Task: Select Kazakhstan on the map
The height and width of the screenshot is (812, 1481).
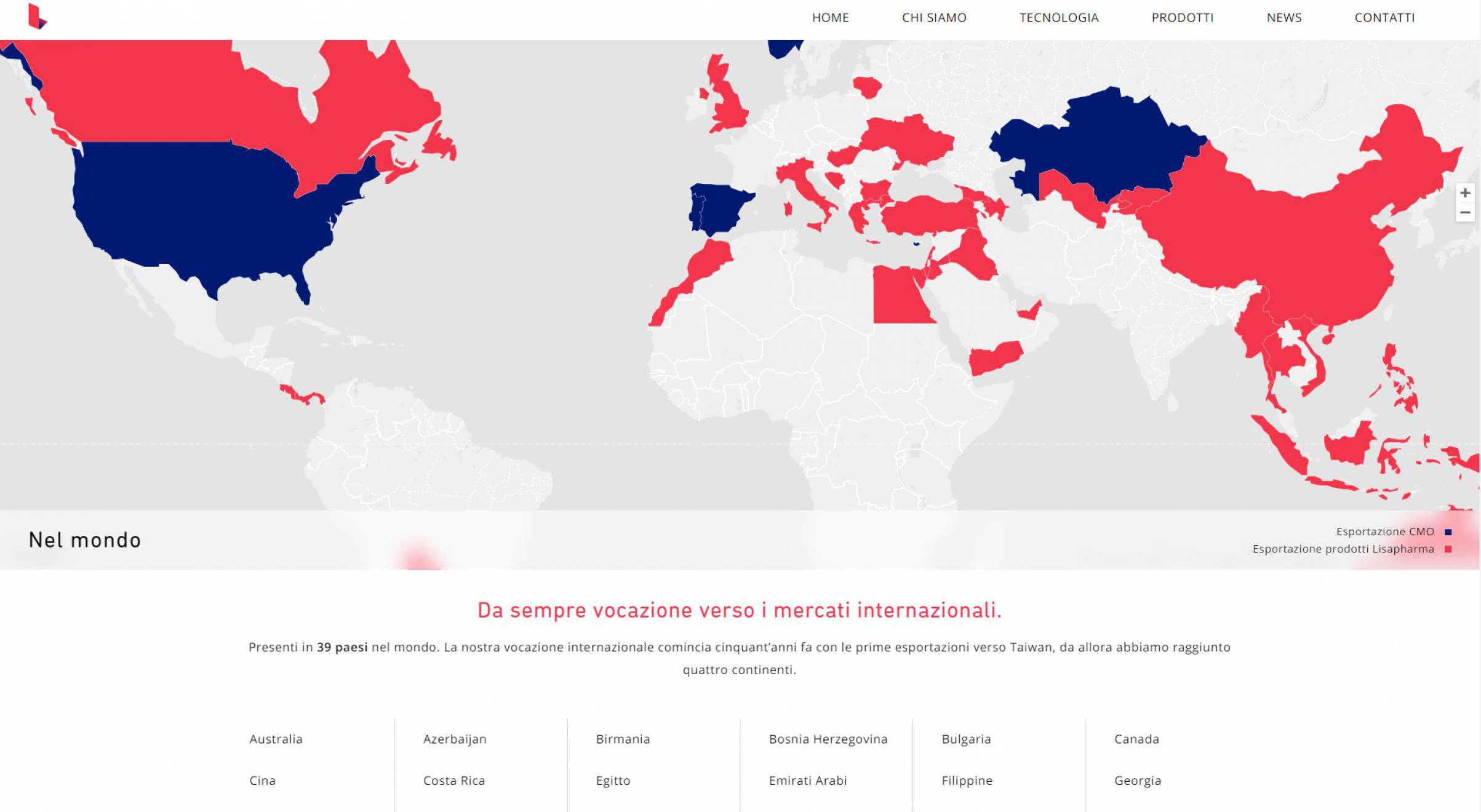Action: coord(1095,145)
